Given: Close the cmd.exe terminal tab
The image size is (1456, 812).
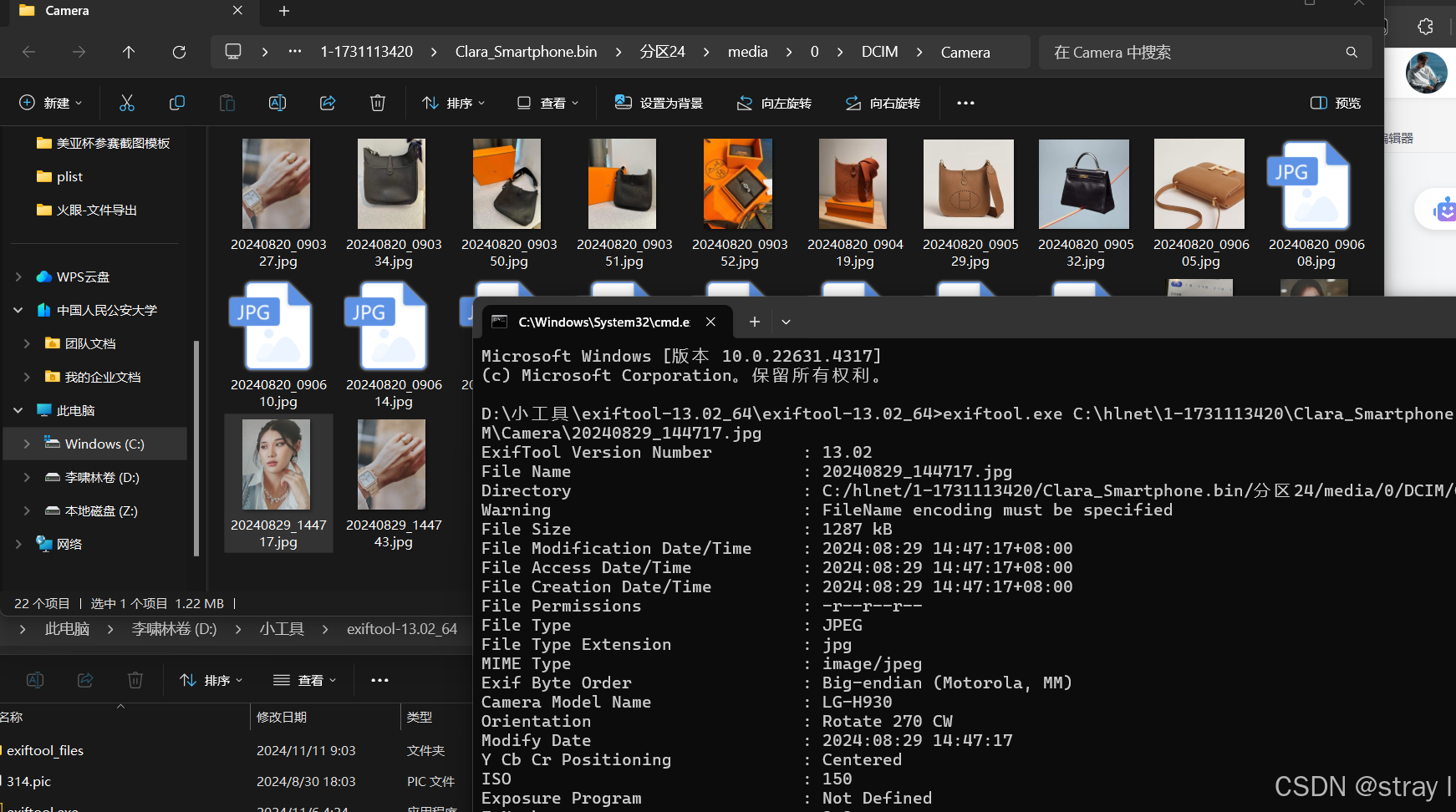Looking at the screenshot, I should [710, 322].
